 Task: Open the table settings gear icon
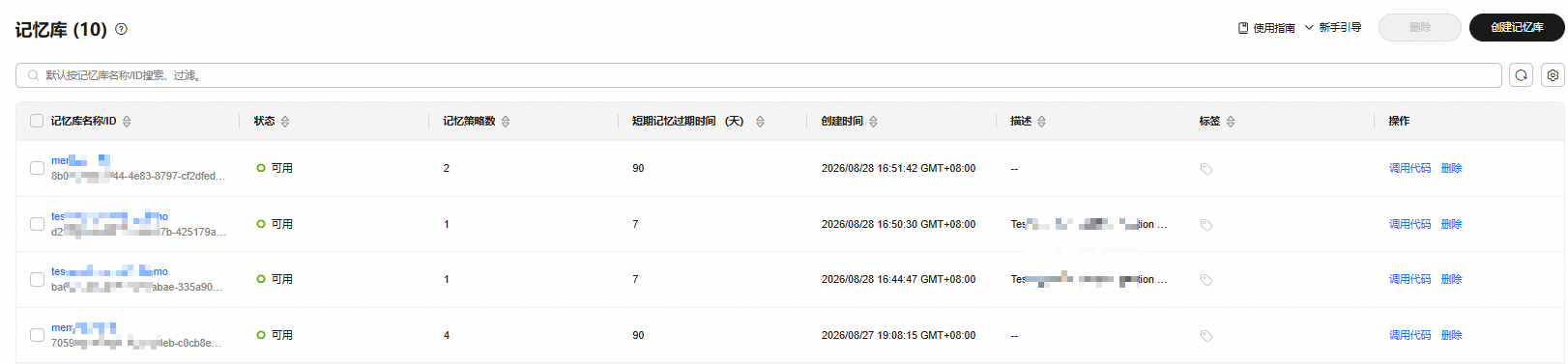click(1553, 75)
